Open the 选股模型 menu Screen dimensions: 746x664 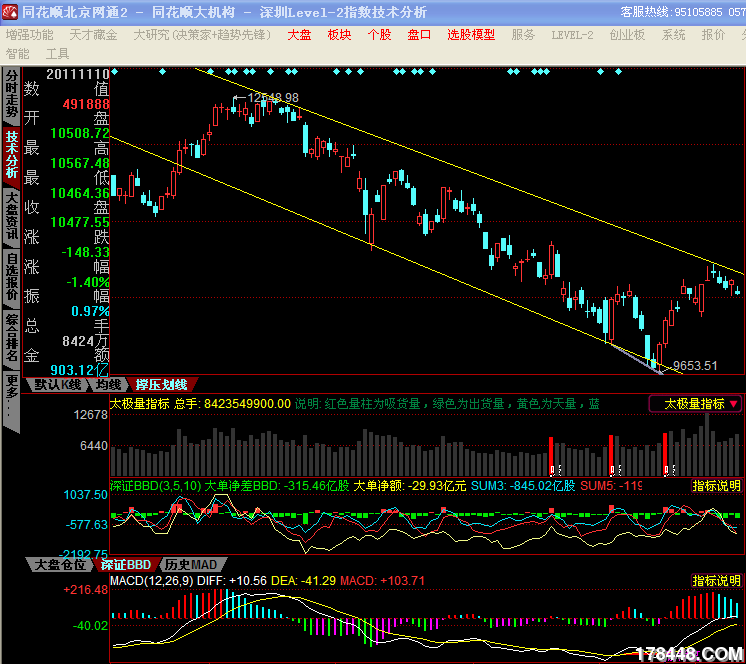point(471,35)
